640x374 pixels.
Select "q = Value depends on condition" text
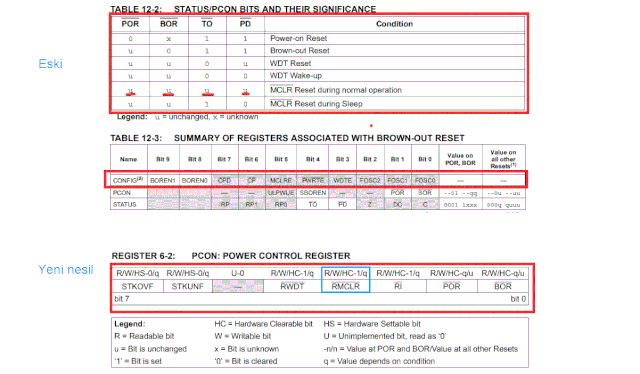(379, 361)
